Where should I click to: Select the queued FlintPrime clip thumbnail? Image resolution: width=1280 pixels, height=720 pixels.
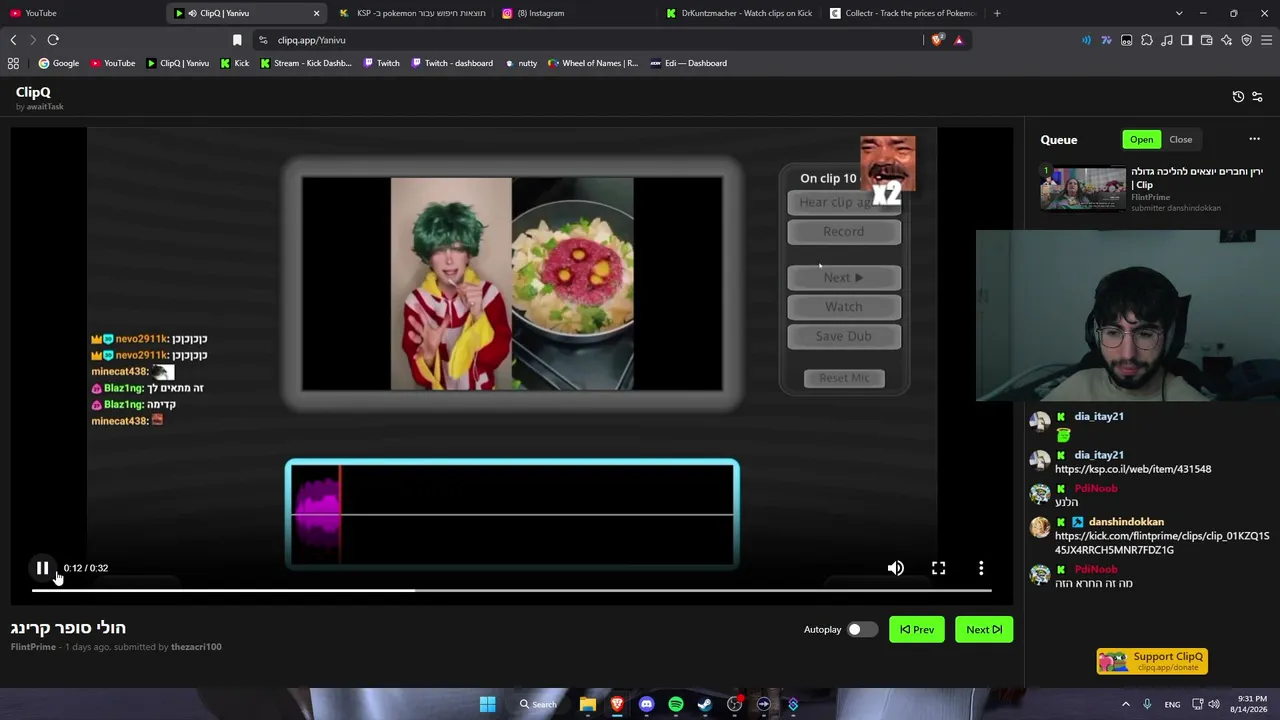[1082, 188]
